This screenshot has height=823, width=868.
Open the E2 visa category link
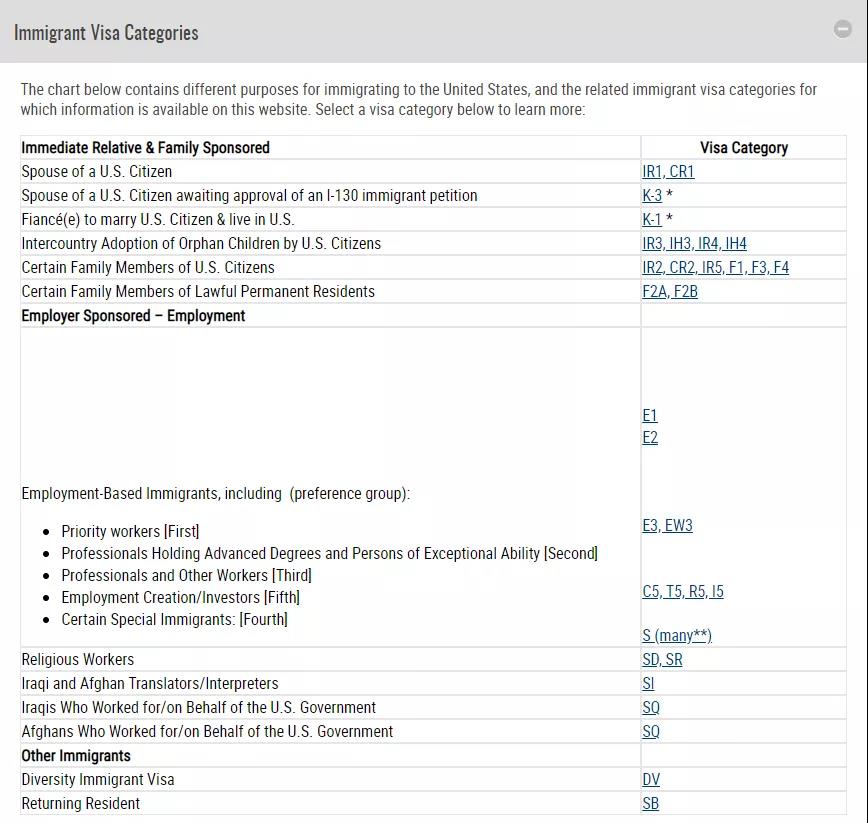[x=650, y=437]
